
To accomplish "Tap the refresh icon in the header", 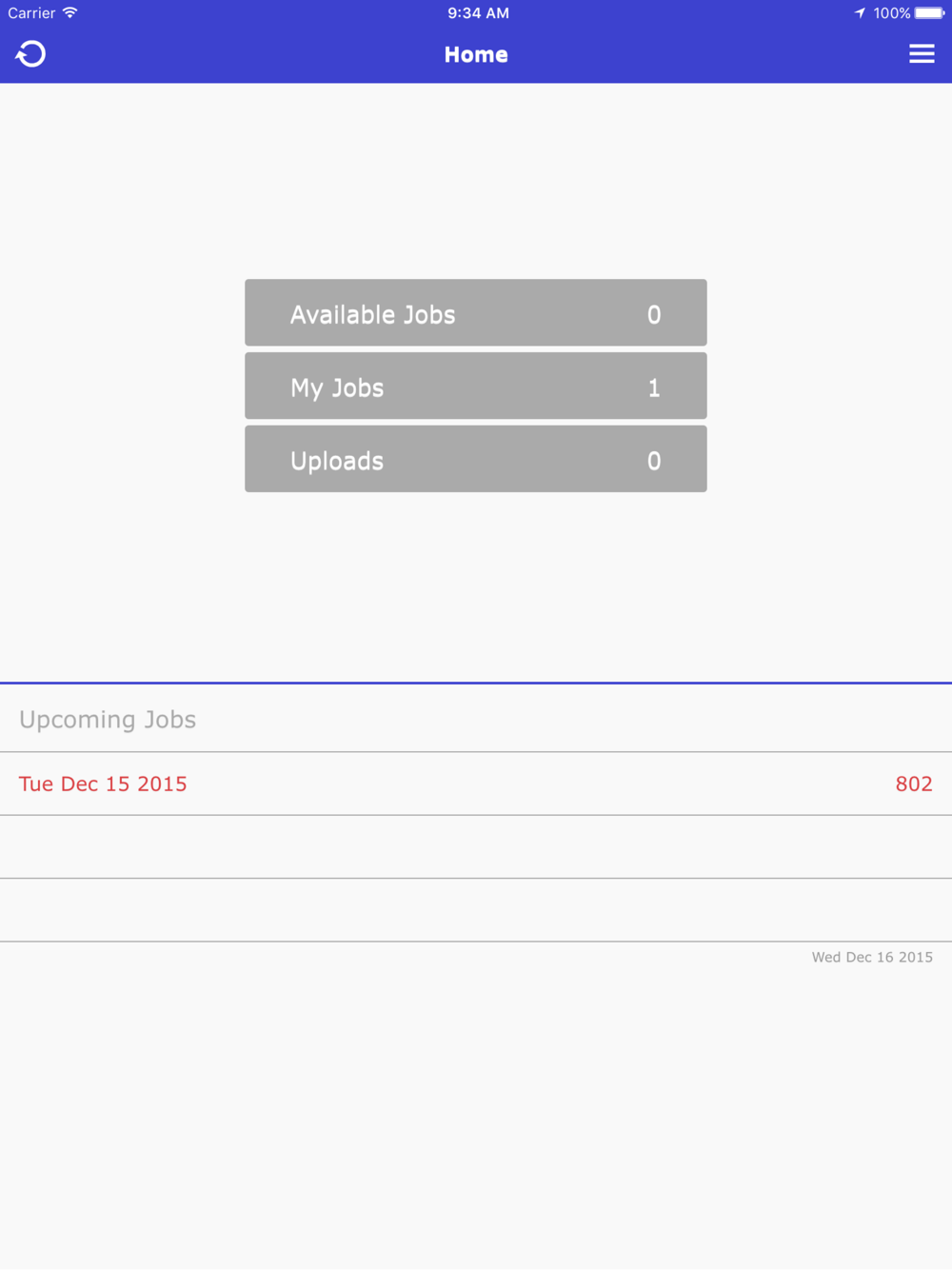I will click(x=30, y=54).
